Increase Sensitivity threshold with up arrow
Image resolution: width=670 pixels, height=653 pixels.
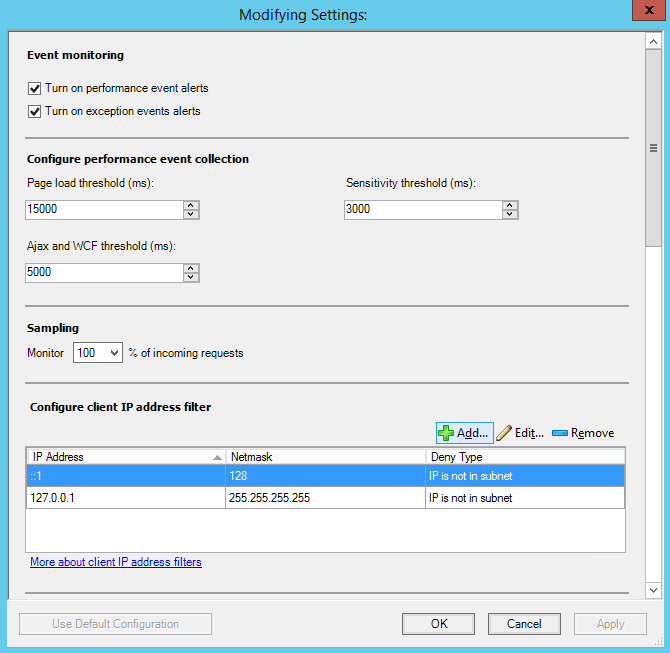[510, 205]
